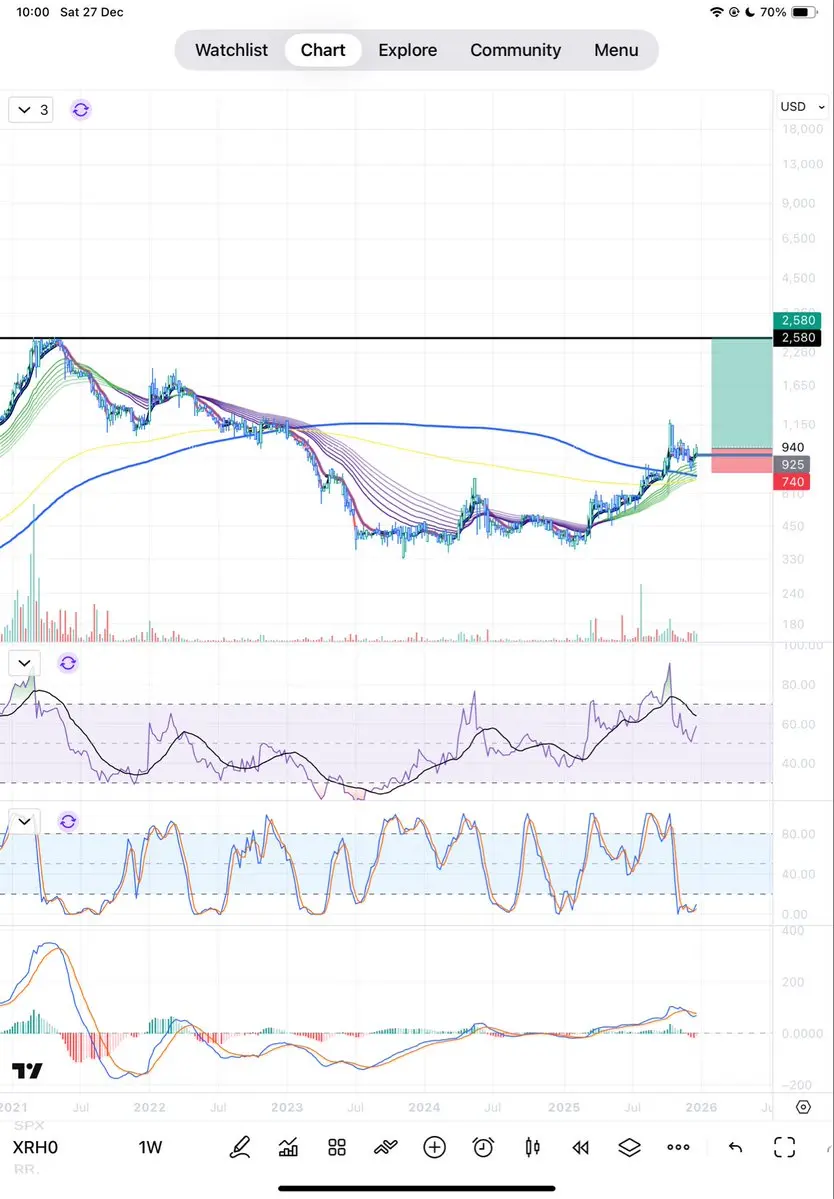
Task: Open the Menu tab
Action: click(616, 50)
